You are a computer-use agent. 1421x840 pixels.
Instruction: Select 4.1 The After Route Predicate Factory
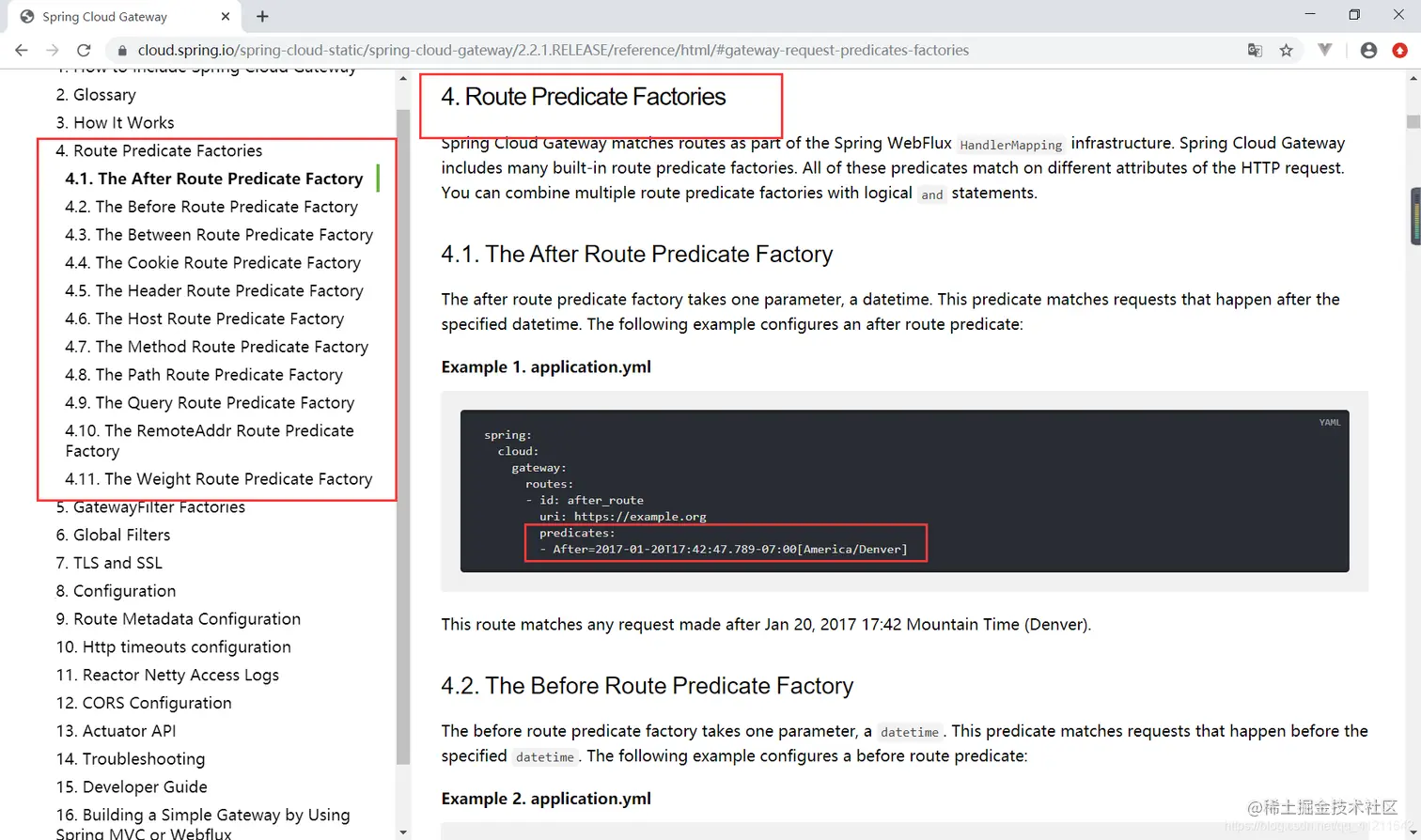click(x=213, y=179)
